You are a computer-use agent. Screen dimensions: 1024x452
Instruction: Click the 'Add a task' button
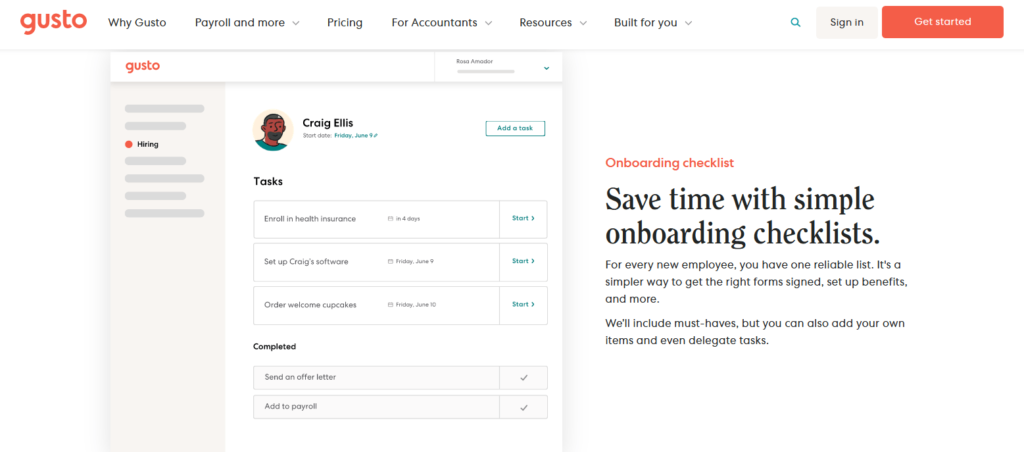pyautogui.click(x=515, y=128)
